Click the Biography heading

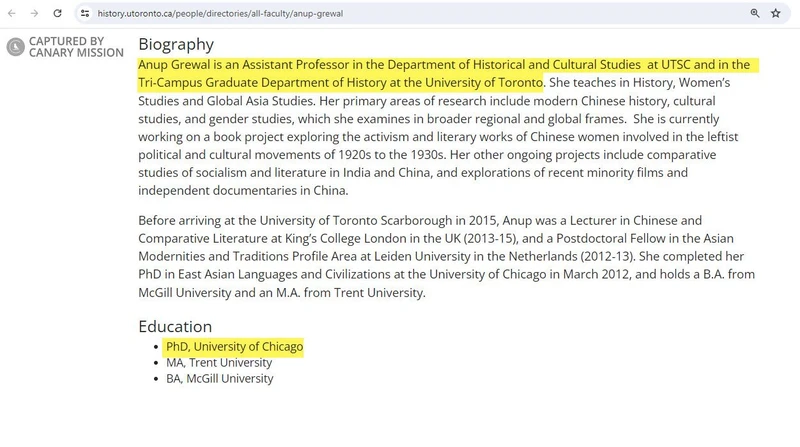click(176, 44)
